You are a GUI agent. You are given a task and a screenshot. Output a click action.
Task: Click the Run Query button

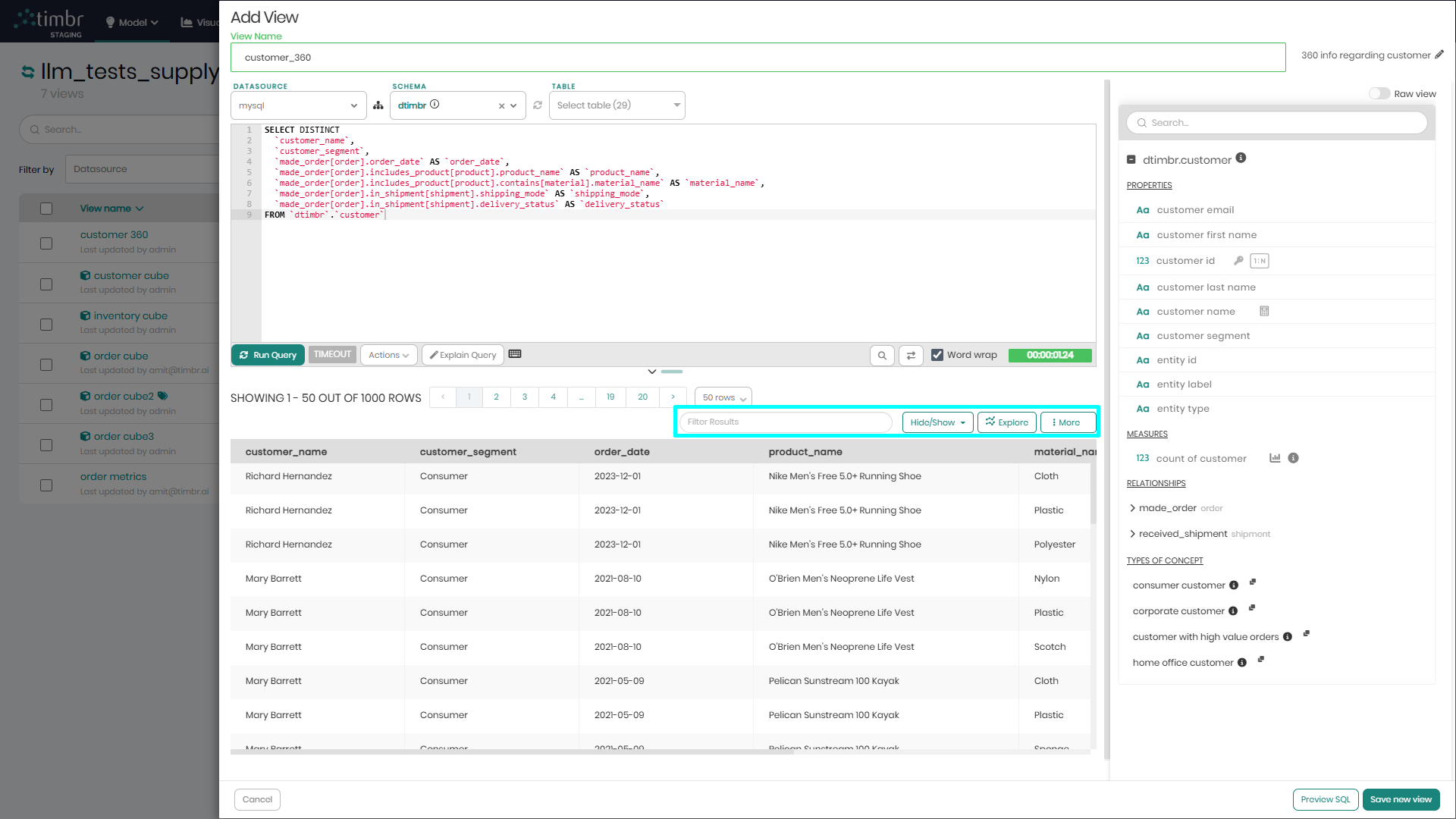(268, 355)
